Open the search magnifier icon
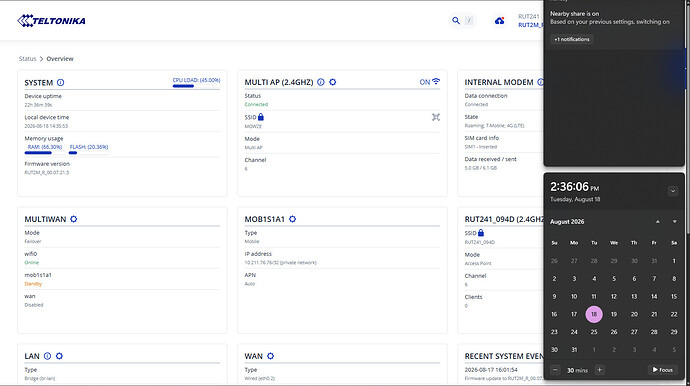Viewport: 690px width, 386px height. (456, 20)
